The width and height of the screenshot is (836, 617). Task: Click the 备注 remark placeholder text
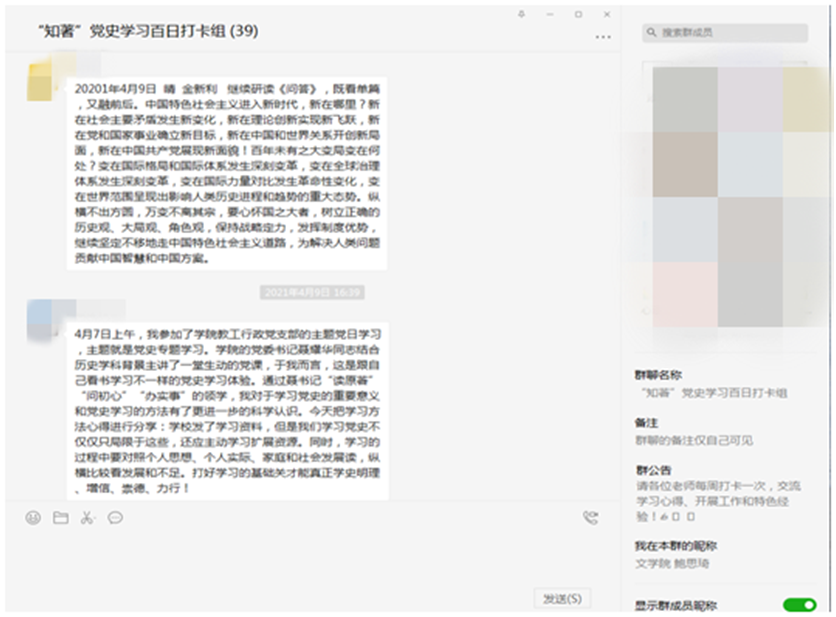coord(694,440)
